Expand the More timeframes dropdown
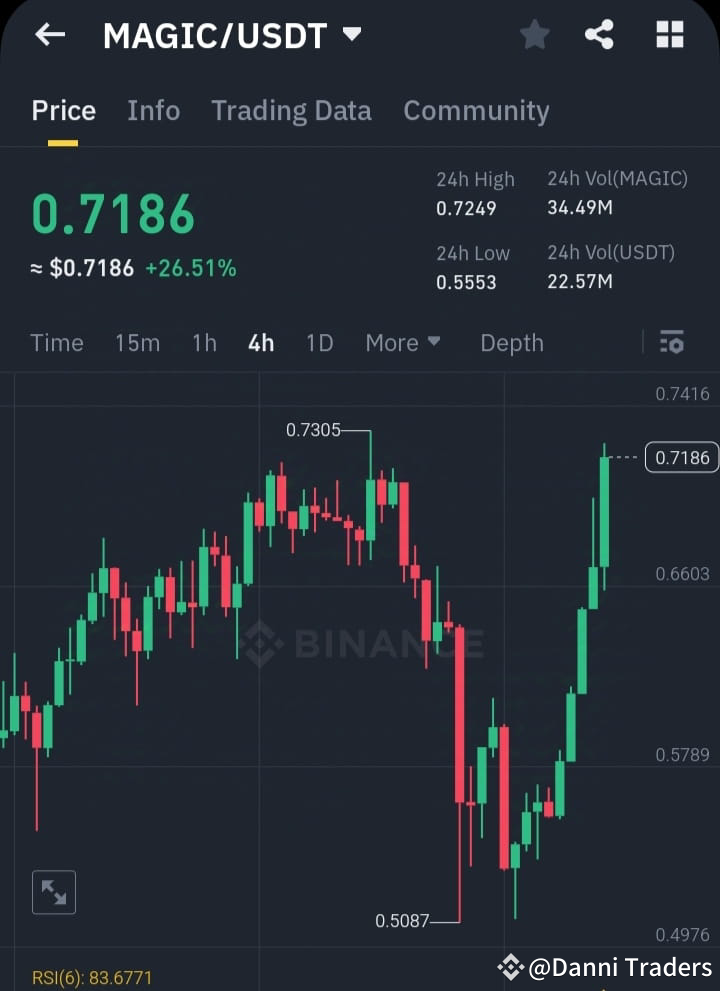Viewport: 720px width, 991px height. 403,343
